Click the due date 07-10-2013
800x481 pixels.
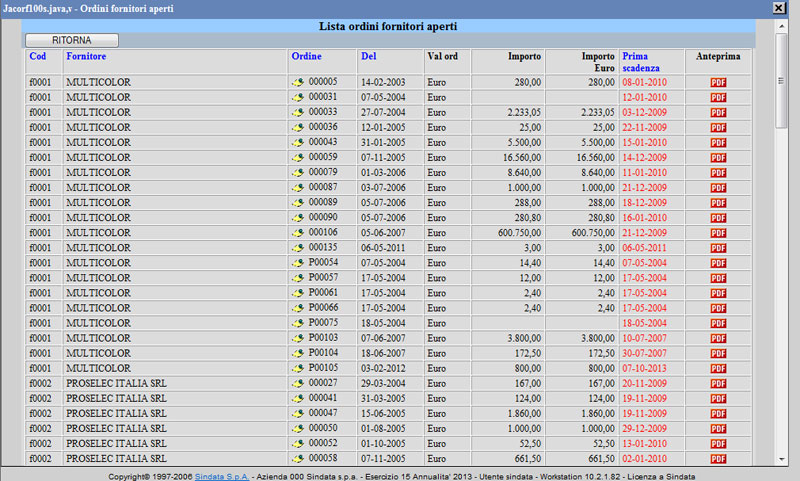coord(644,368)
